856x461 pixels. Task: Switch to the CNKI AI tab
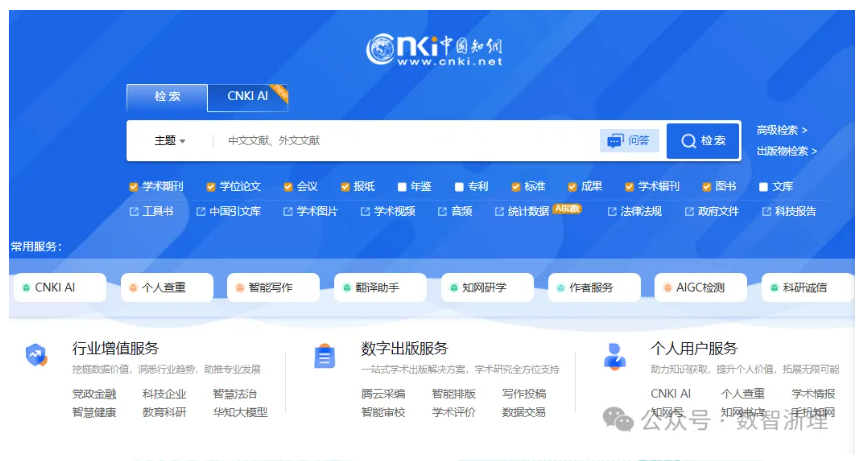tap(248, 97)
